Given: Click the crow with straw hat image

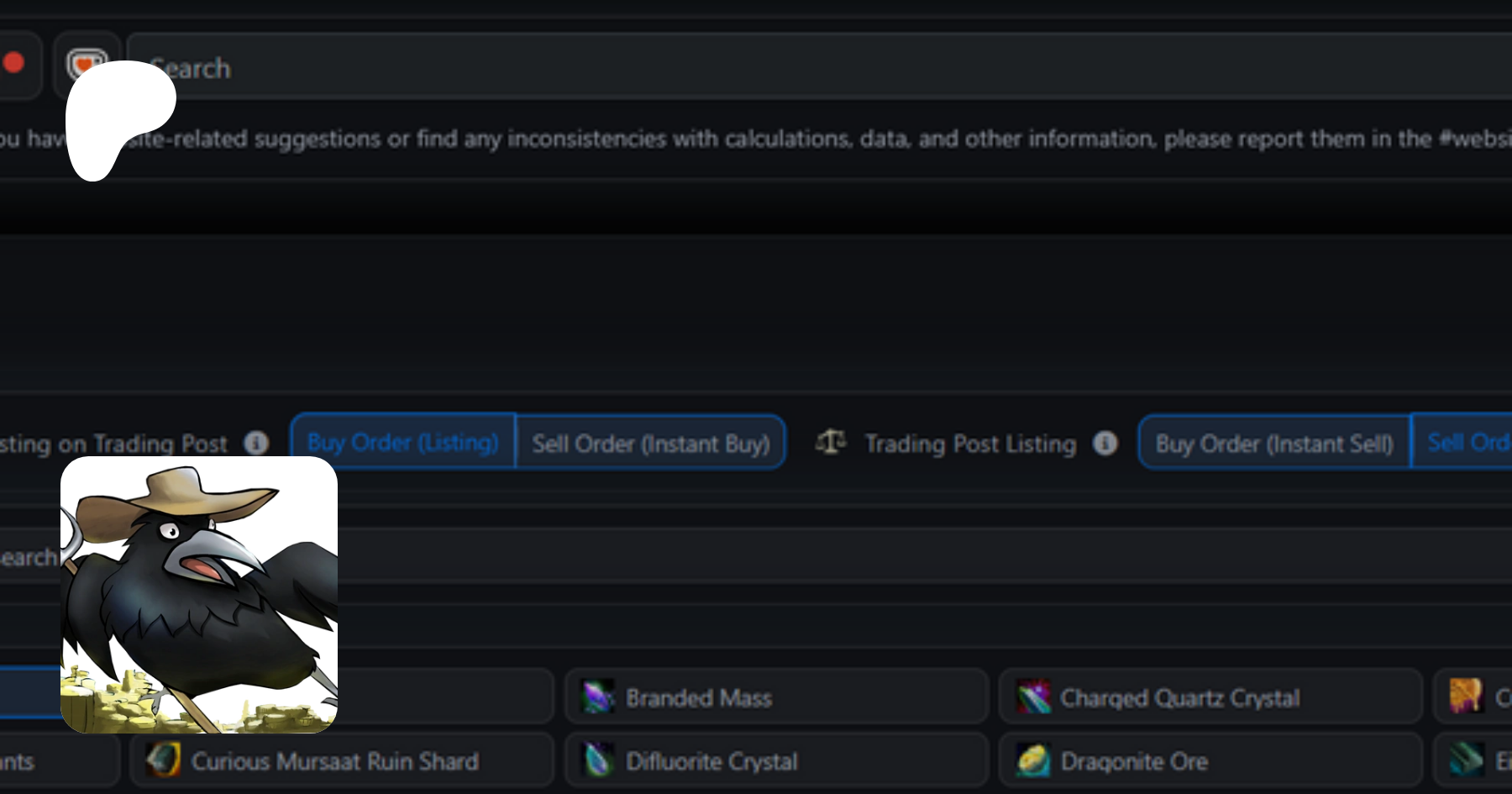Looking at the screenshot, I should click(199, 595).
